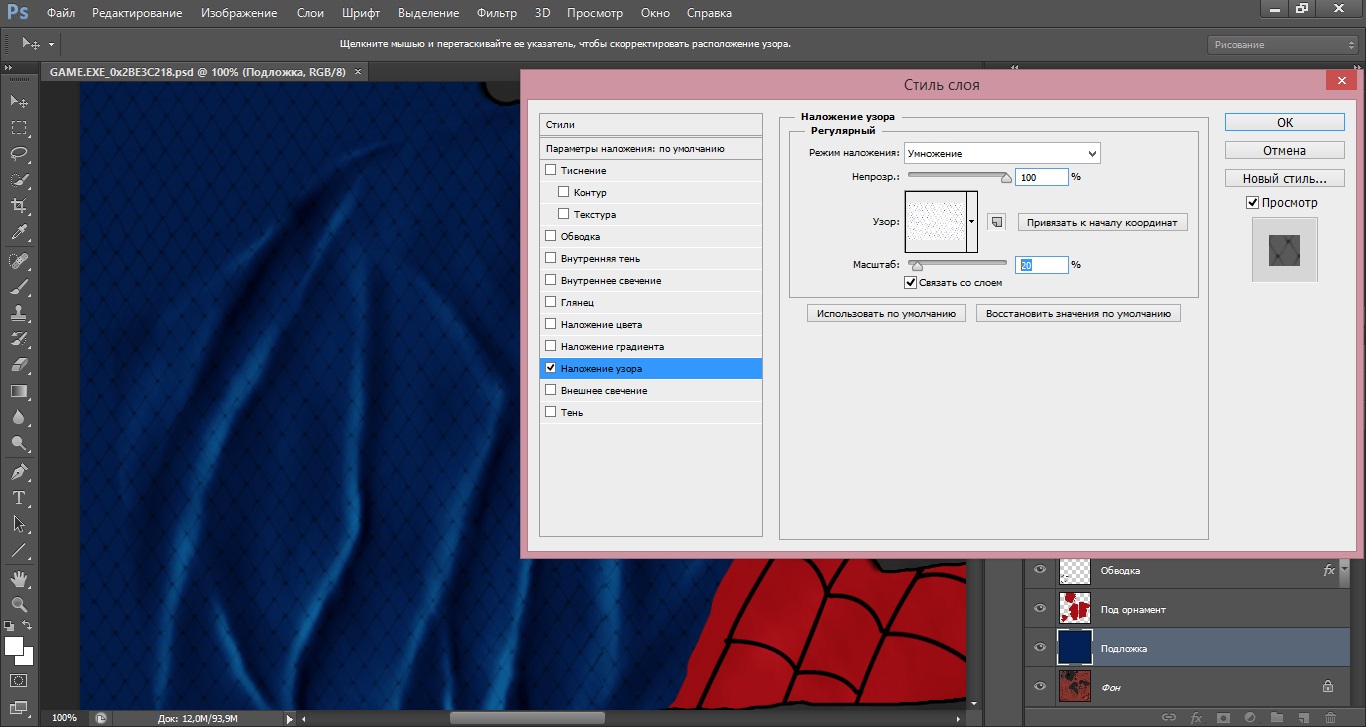Select the Pen tool
This screenshot has height=727, width=1366.
tap(19, 471)
